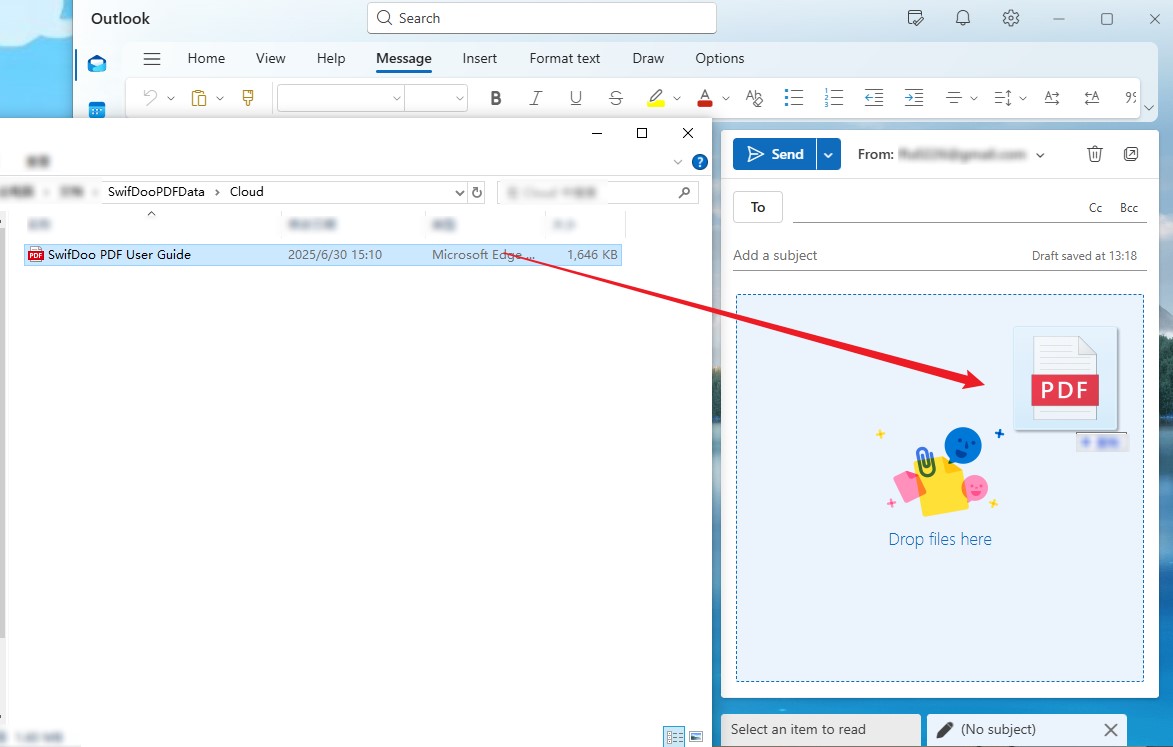Image resolution: width=1173 pixels, height=747 pixels.
Task: Toggle the hamburger navigation menu
Action: [152, 58]
